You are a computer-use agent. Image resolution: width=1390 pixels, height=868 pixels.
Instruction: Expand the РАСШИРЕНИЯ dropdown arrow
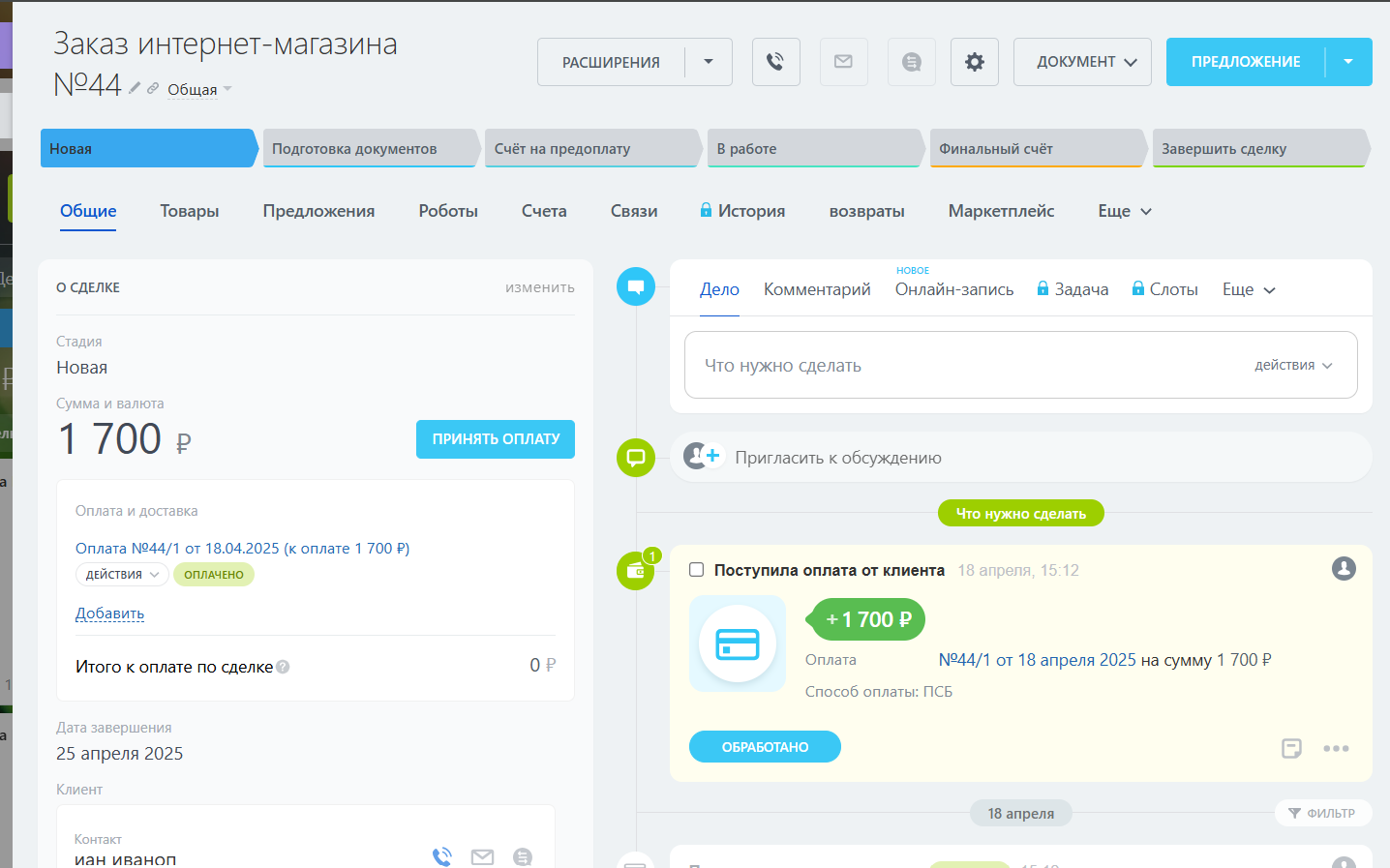[x=709, y=62]
